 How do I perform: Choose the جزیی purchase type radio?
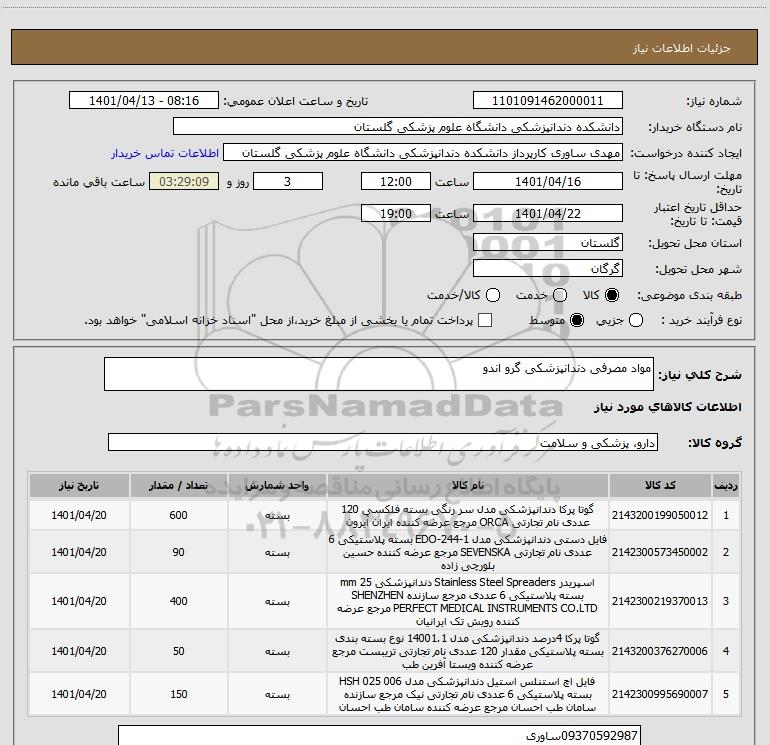tap(636, 320)
